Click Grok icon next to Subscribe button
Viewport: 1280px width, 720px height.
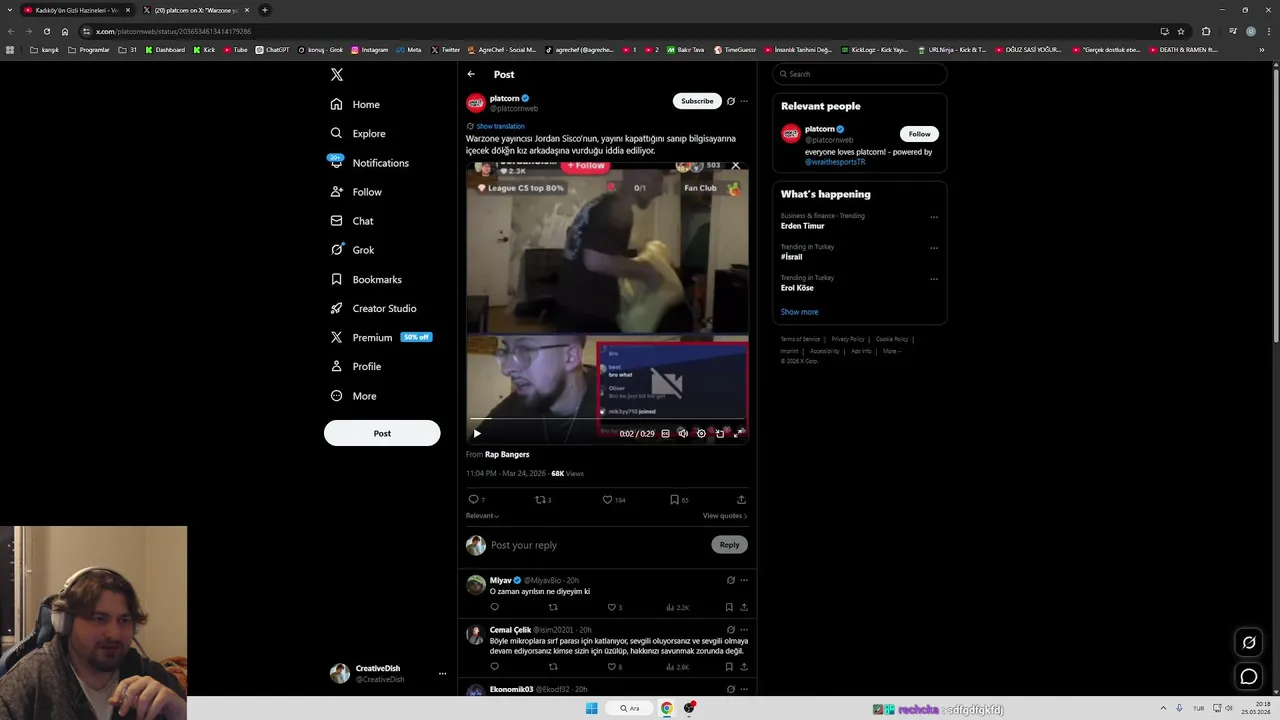click(731, 101)
